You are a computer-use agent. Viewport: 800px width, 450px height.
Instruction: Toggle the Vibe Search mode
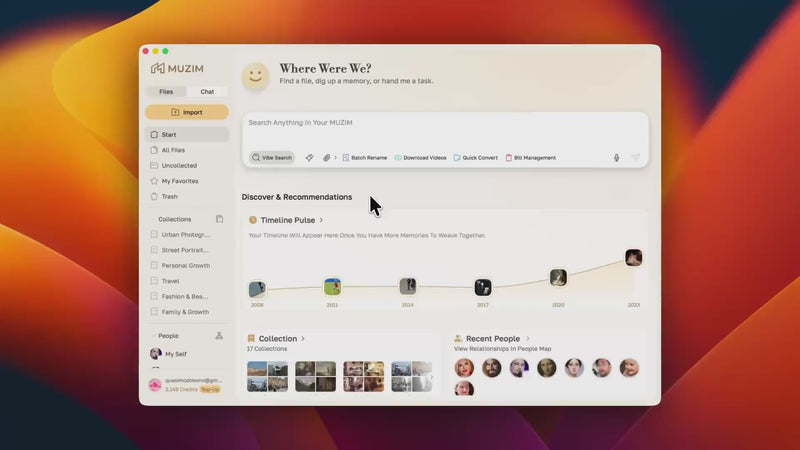(x=272, y=158)
